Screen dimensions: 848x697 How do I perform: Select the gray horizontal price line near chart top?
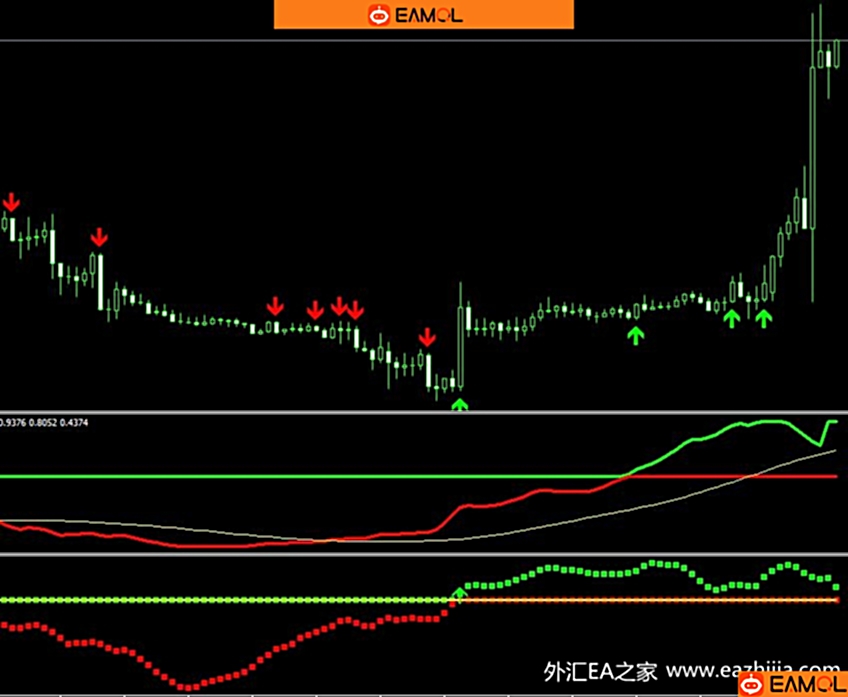(x=400, y=41)
